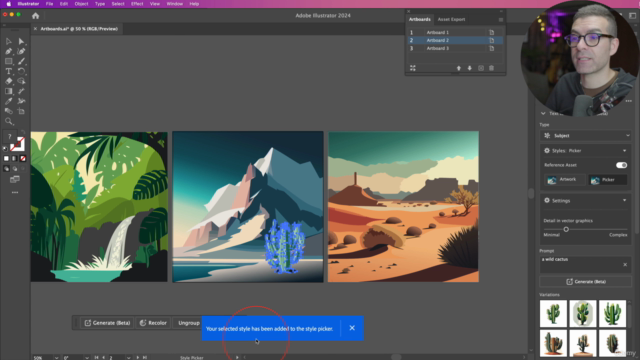Select first cactus variation thumbnail
This screenshot has width=640, height=360.
553,313
